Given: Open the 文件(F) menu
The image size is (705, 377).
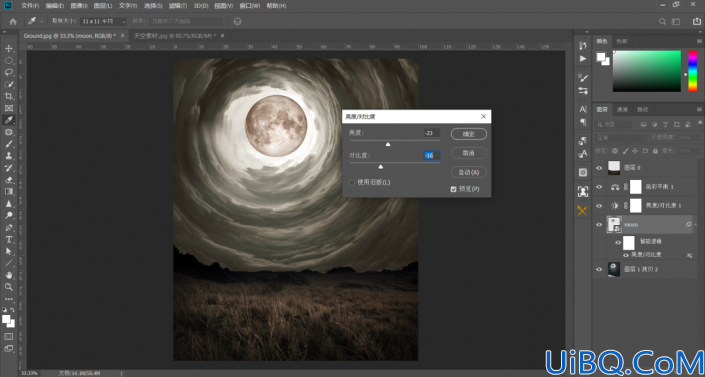Looking at the screenshot, I should point(30,6).
